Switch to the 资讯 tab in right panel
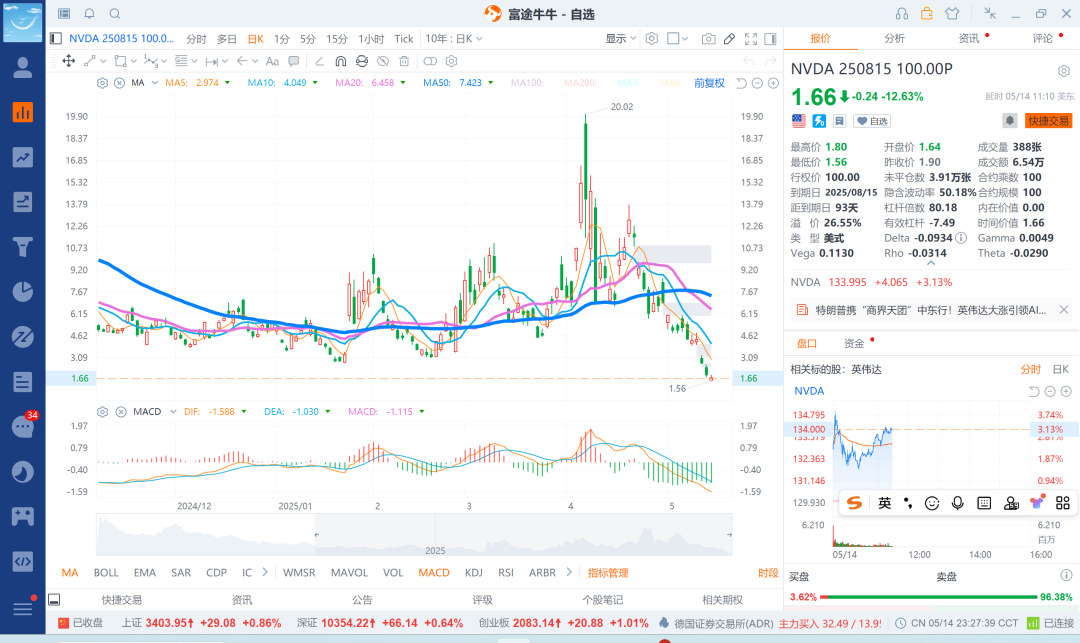This screenshot has width=1080, height=643. [x=968, y=39]
